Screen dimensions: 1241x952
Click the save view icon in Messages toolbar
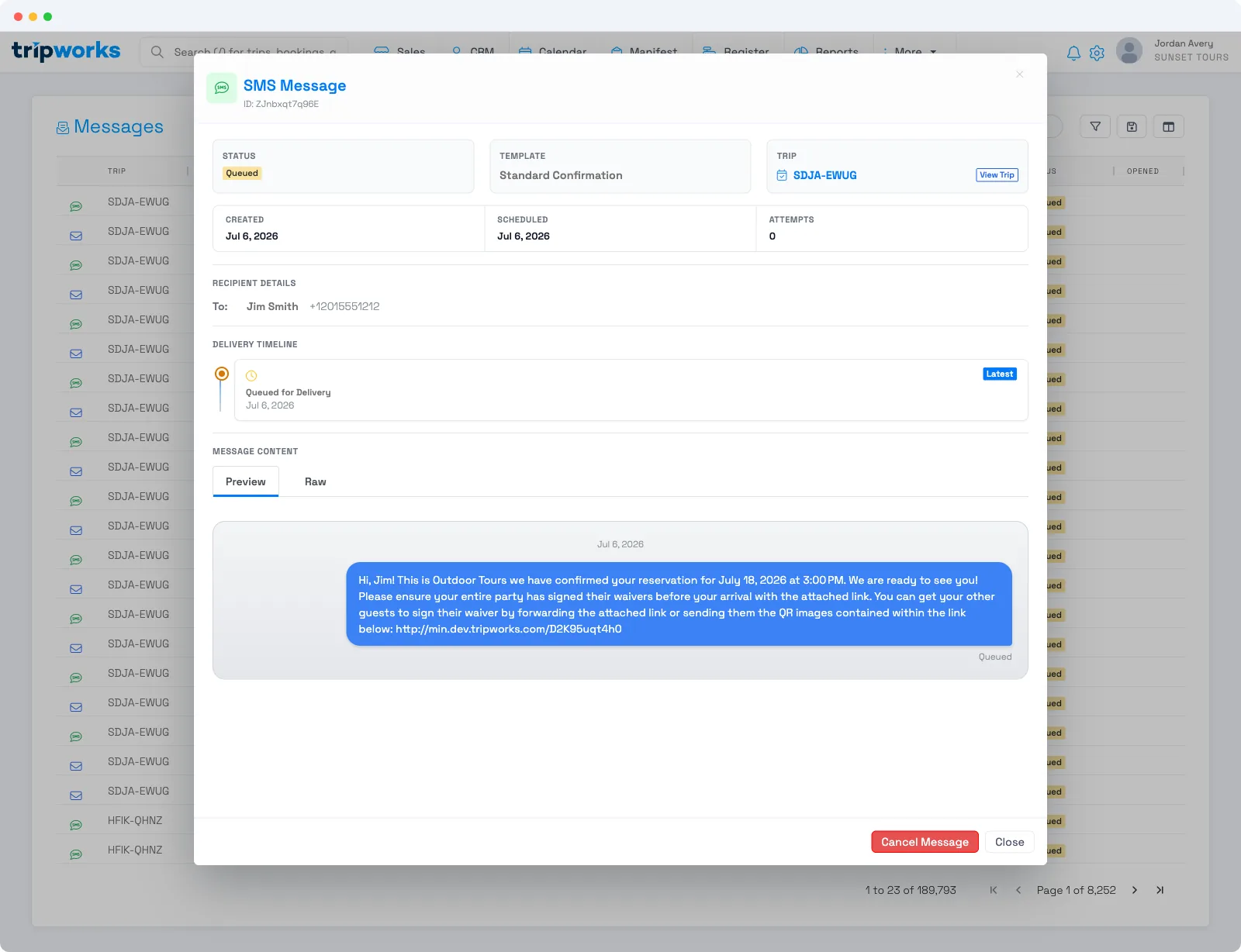click(x=1132, y=126)
